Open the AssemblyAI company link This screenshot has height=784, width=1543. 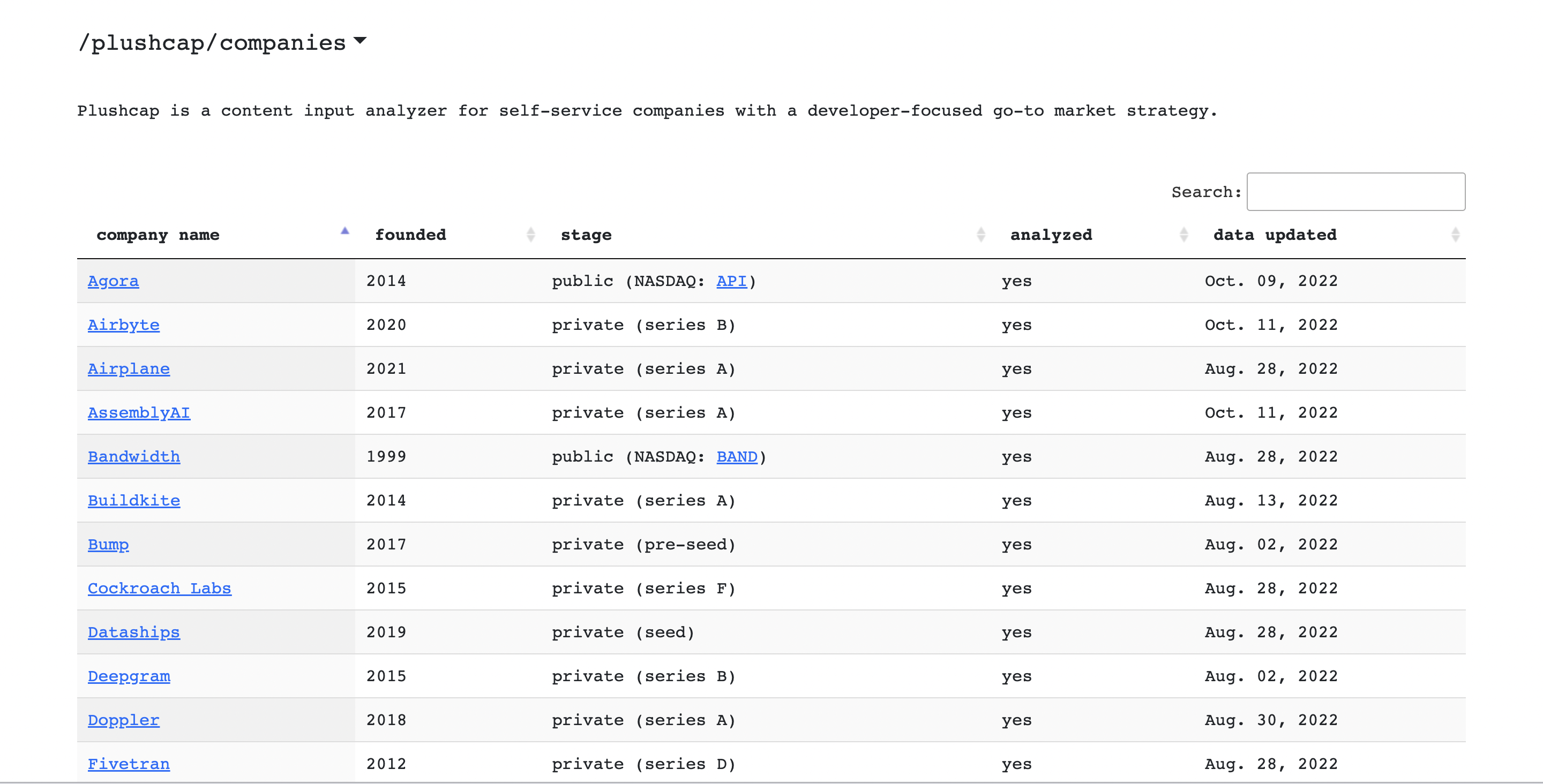coord(139,413)
